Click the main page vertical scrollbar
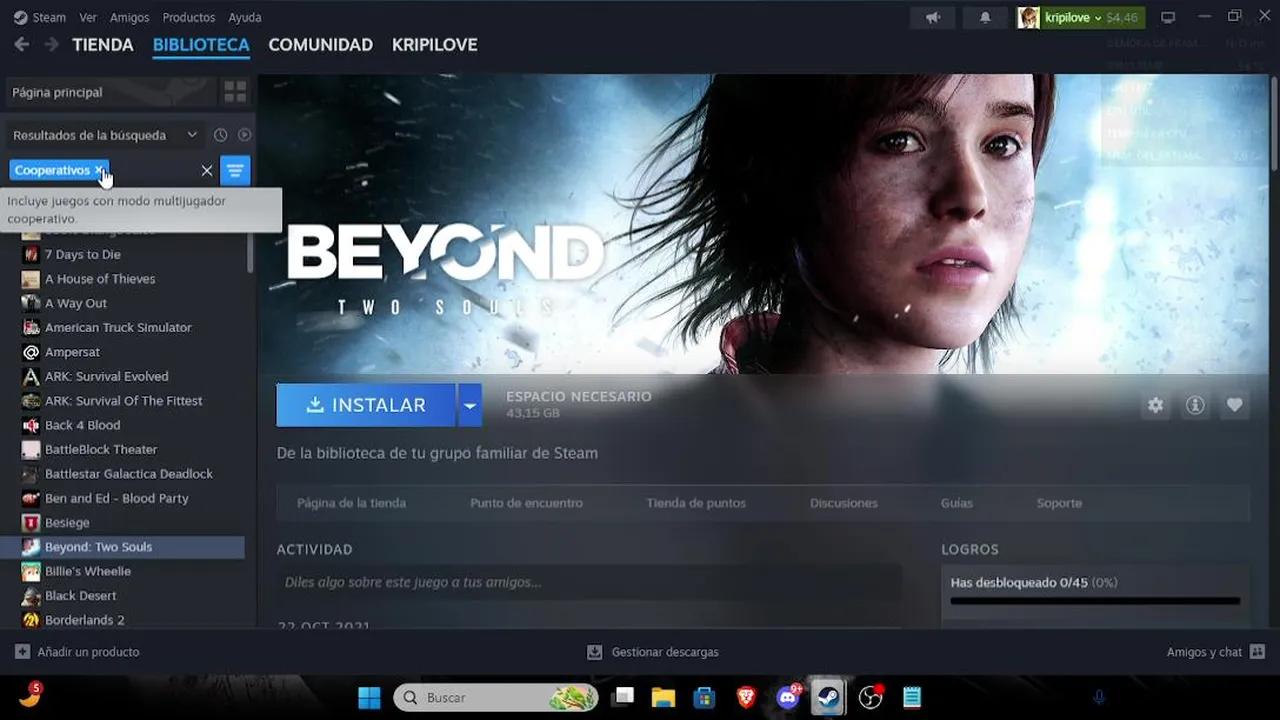 [x=1275, y=122]
